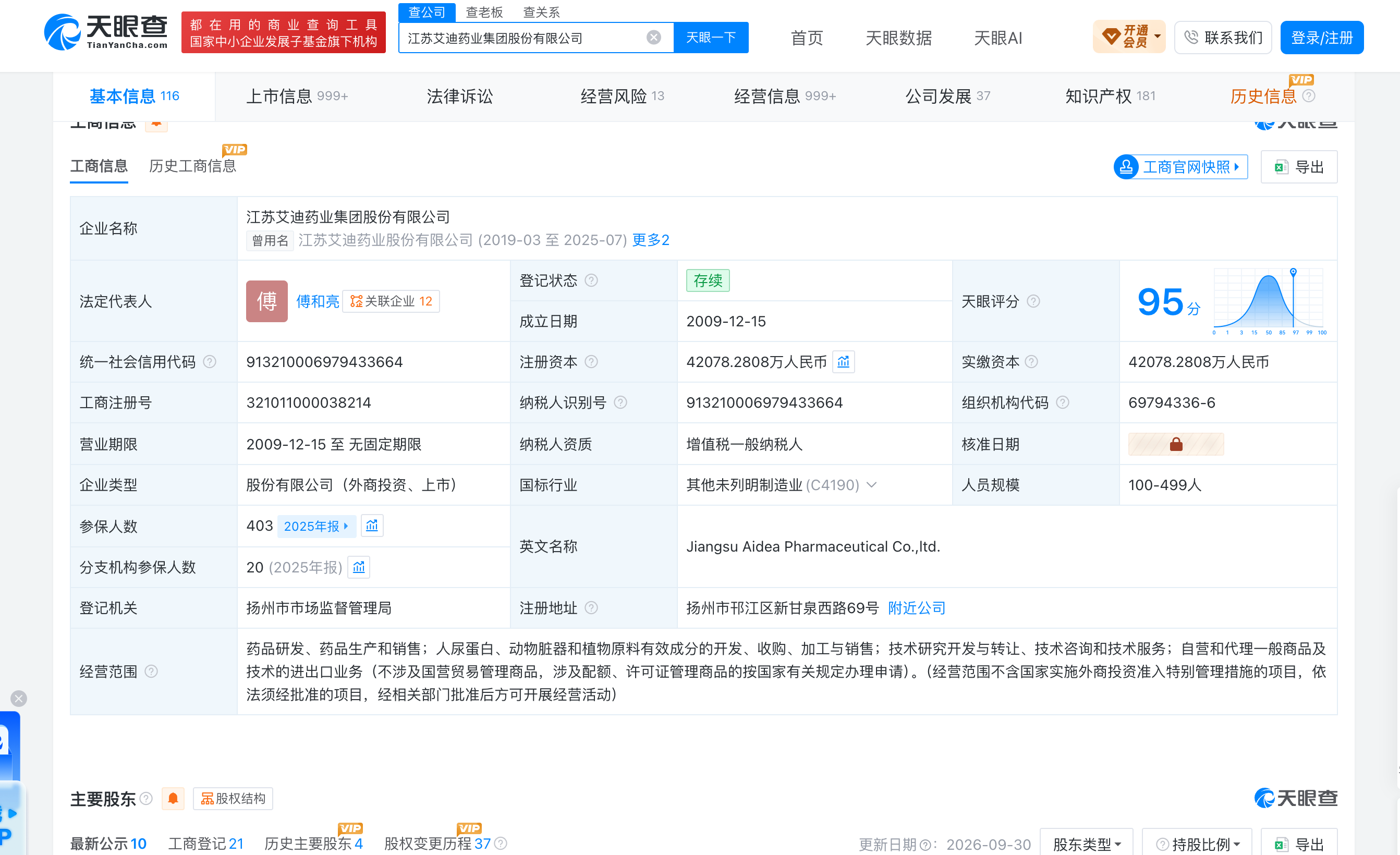
Task: Click the locked 核准日期 value
Action: click(1176, 444)
